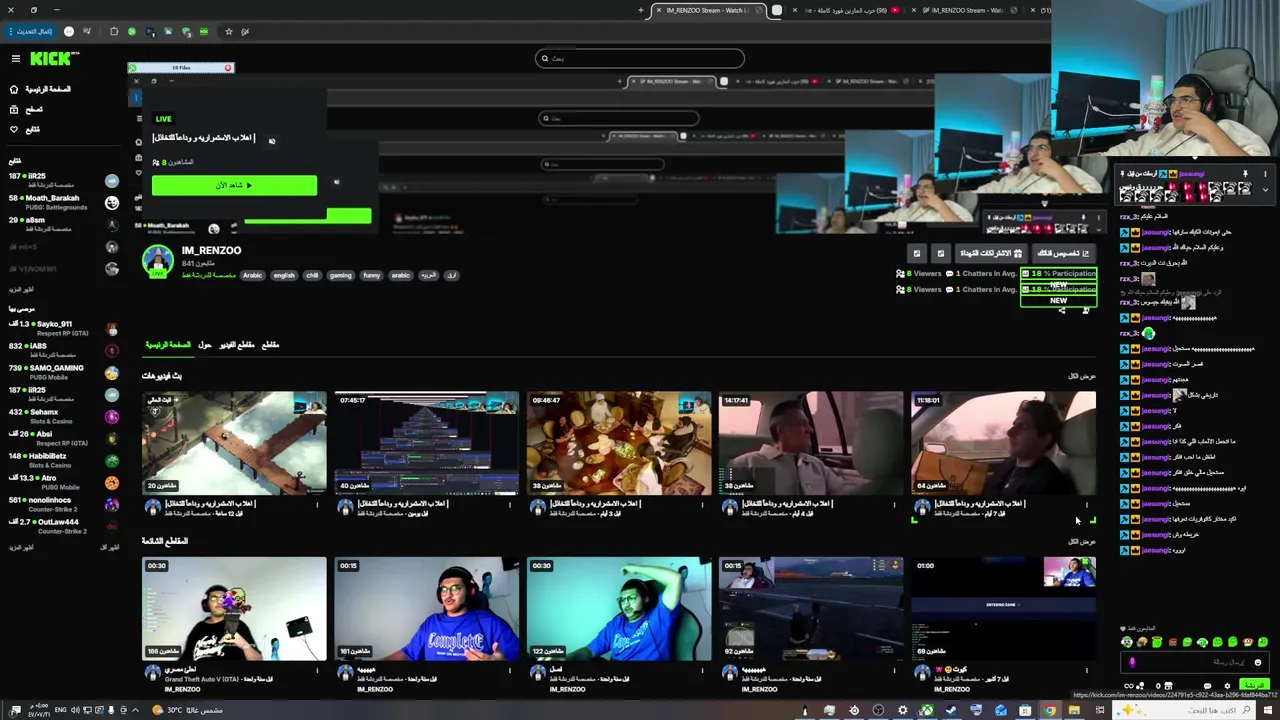Open recommended channel iABS

tap(62, 350)
